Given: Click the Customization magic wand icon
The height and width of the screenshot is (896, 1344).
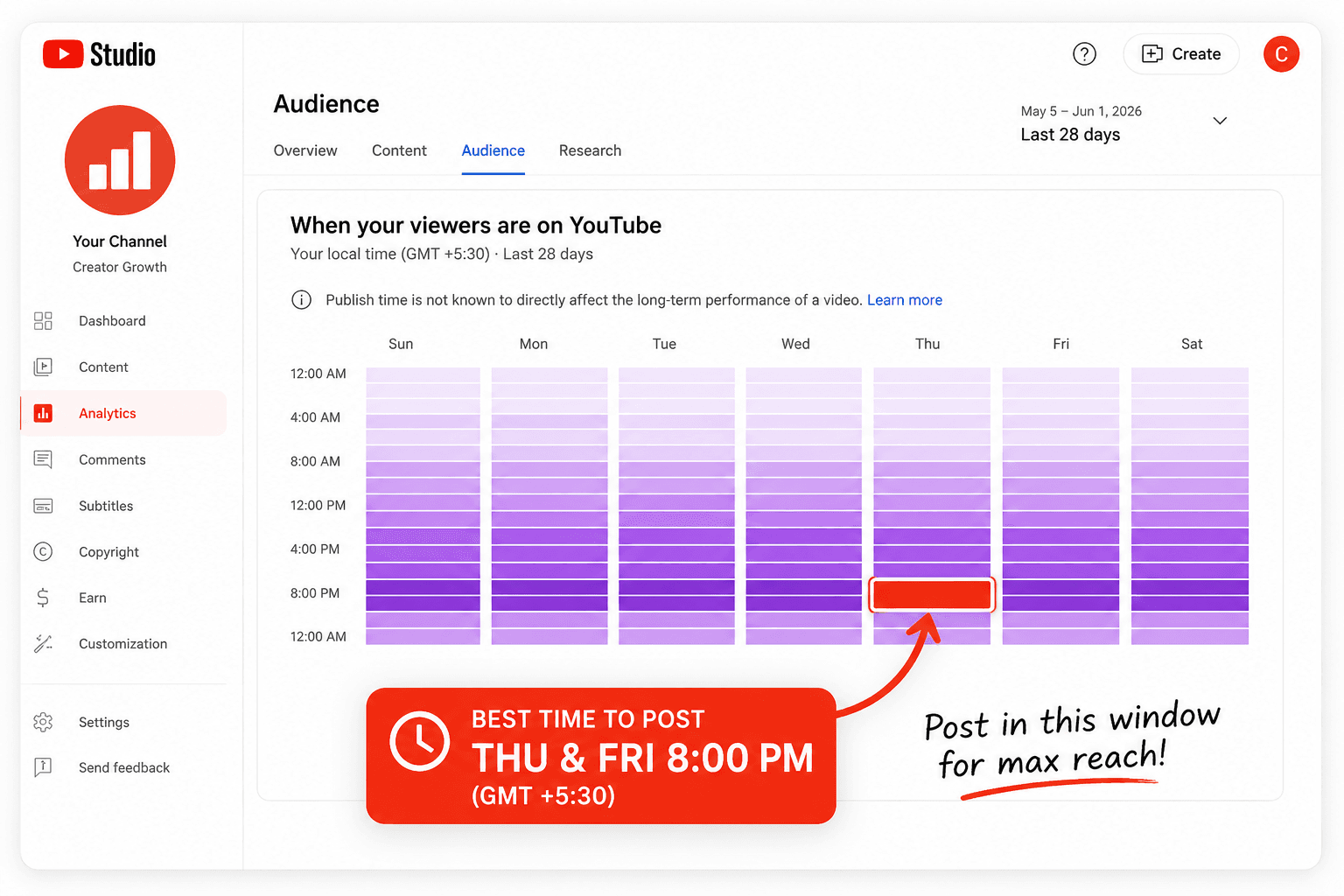Looking at the screenshot, I should [x=43, y=644].
